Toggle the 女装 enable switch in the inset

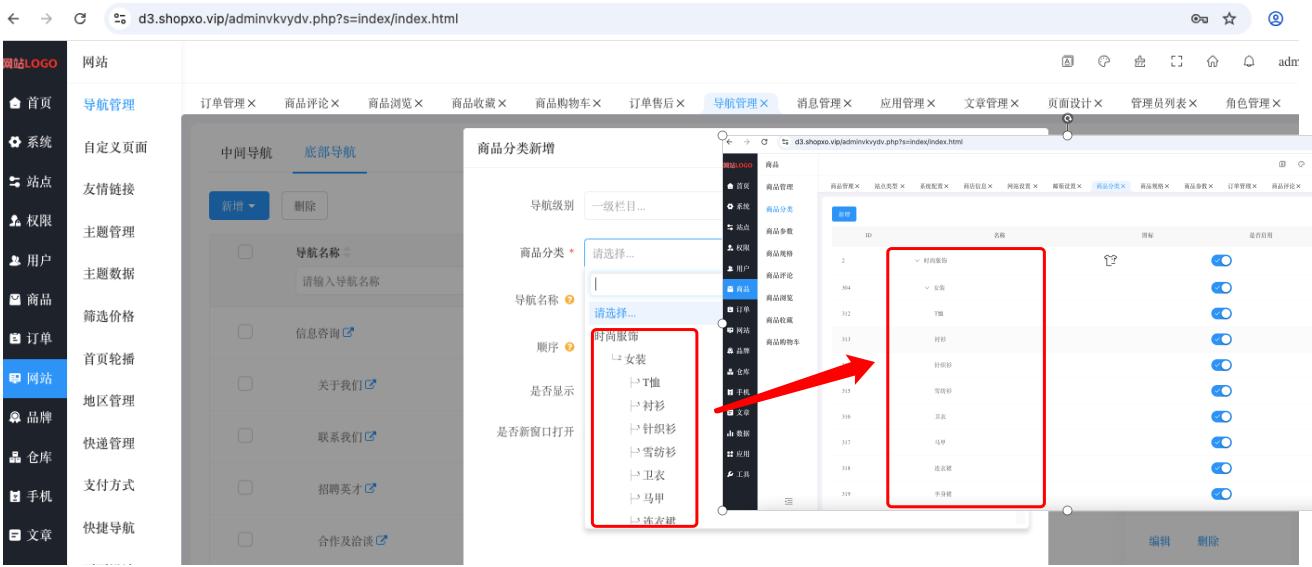(1221, 287)
